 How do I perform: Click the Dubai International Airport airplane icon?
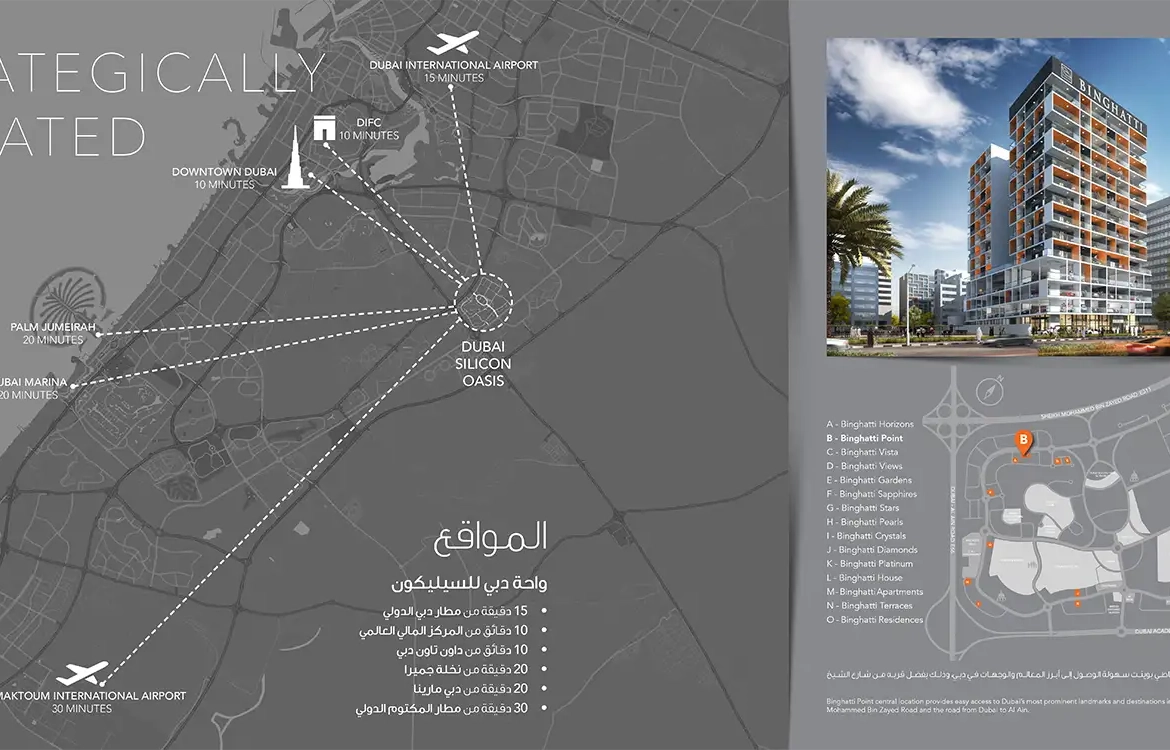point(452,44)
